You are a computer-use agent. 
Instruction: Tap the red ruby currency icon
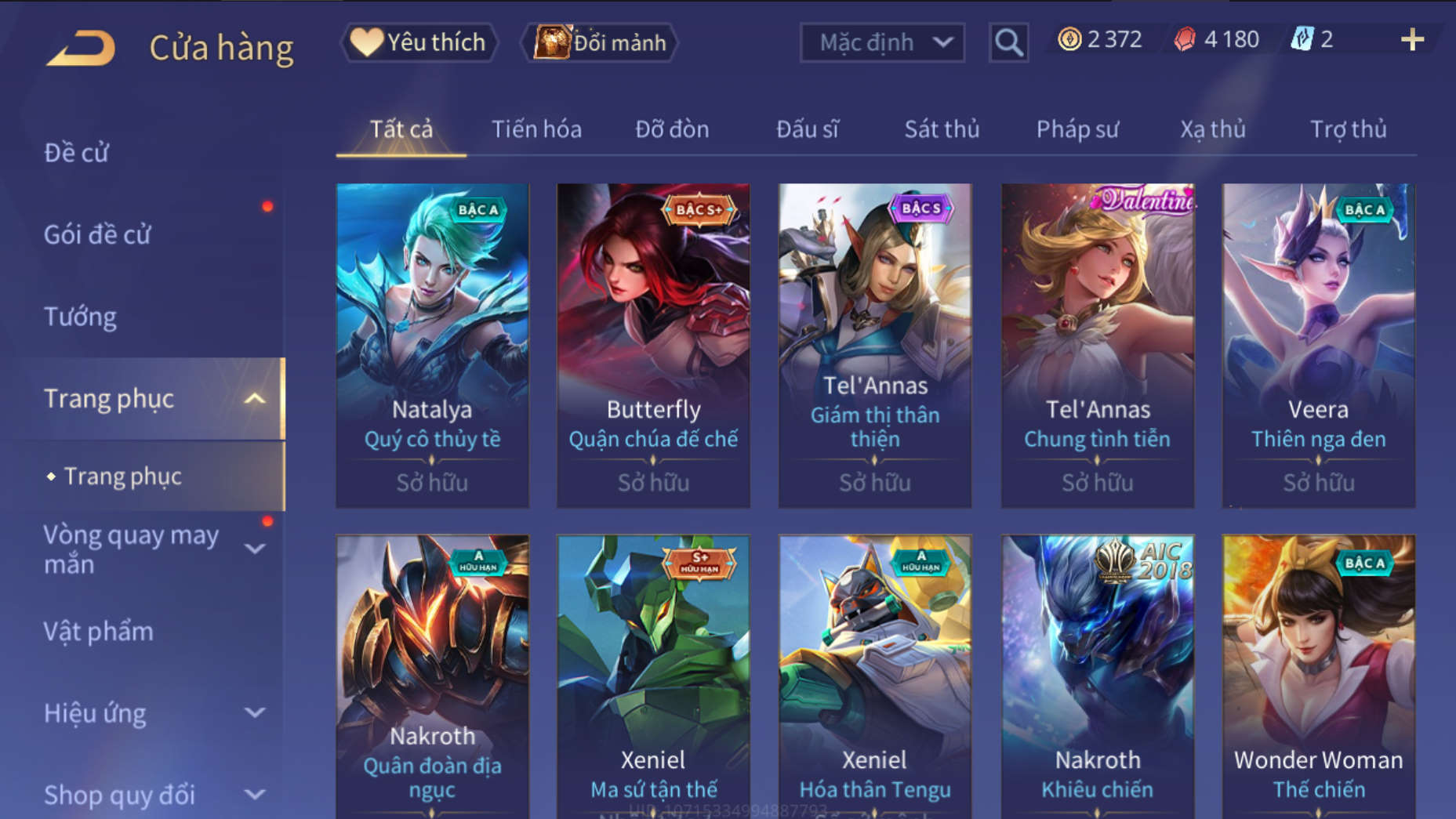(x=1185, y=39)
